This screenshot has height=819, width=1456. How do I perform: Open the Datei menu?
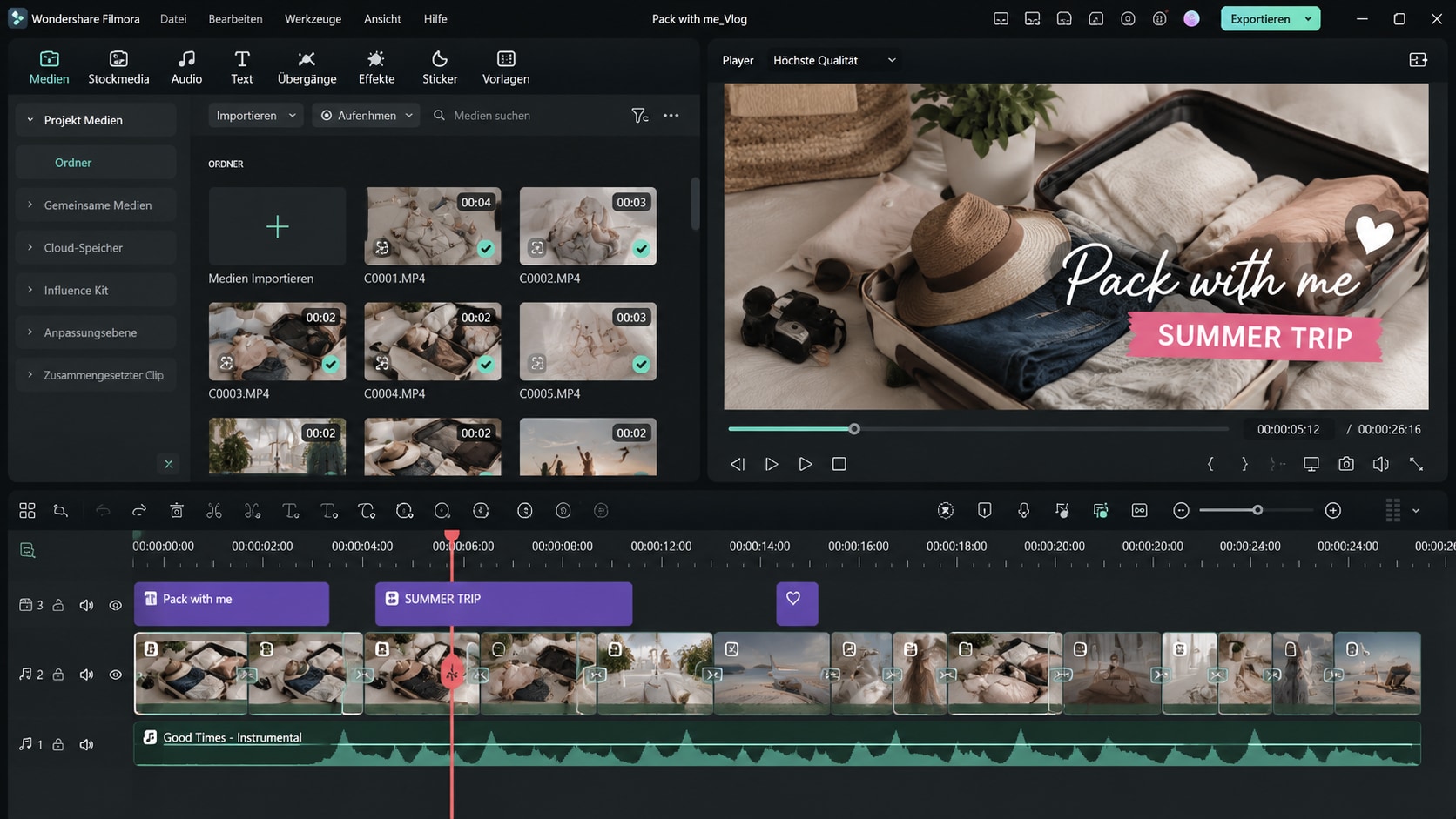click(173, 18)
